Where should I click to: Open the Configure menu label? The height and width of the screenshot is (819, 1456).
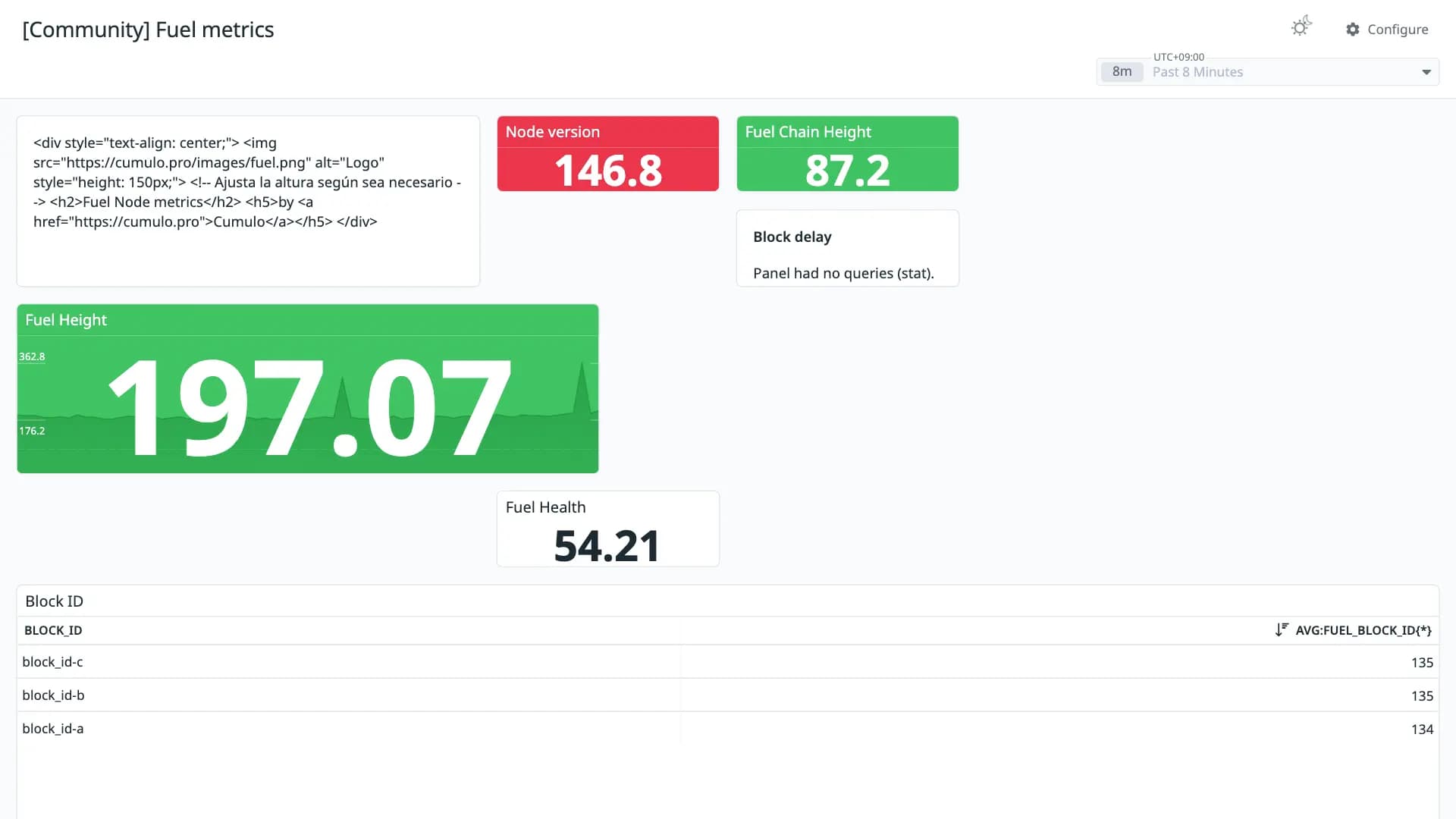tap(1398, 29)
